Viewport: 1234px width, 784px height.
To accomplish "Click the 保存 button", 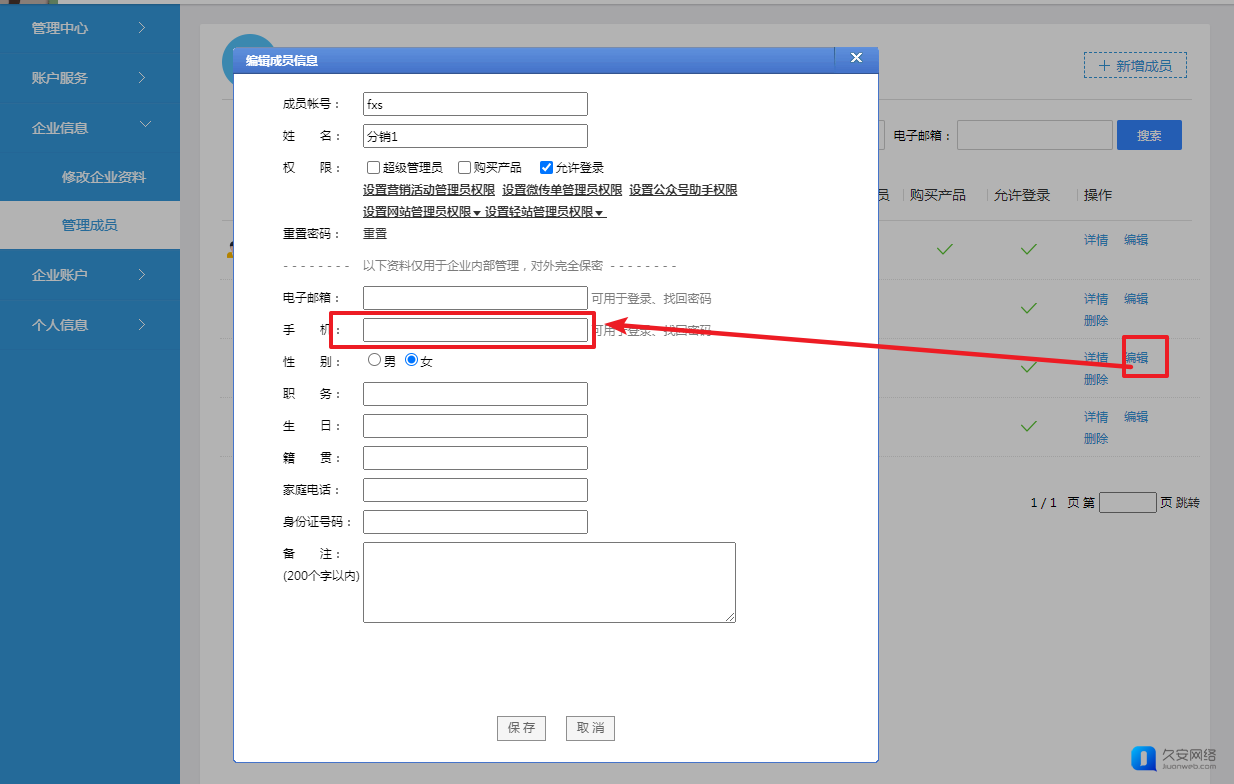I will (x=521, y=728).
